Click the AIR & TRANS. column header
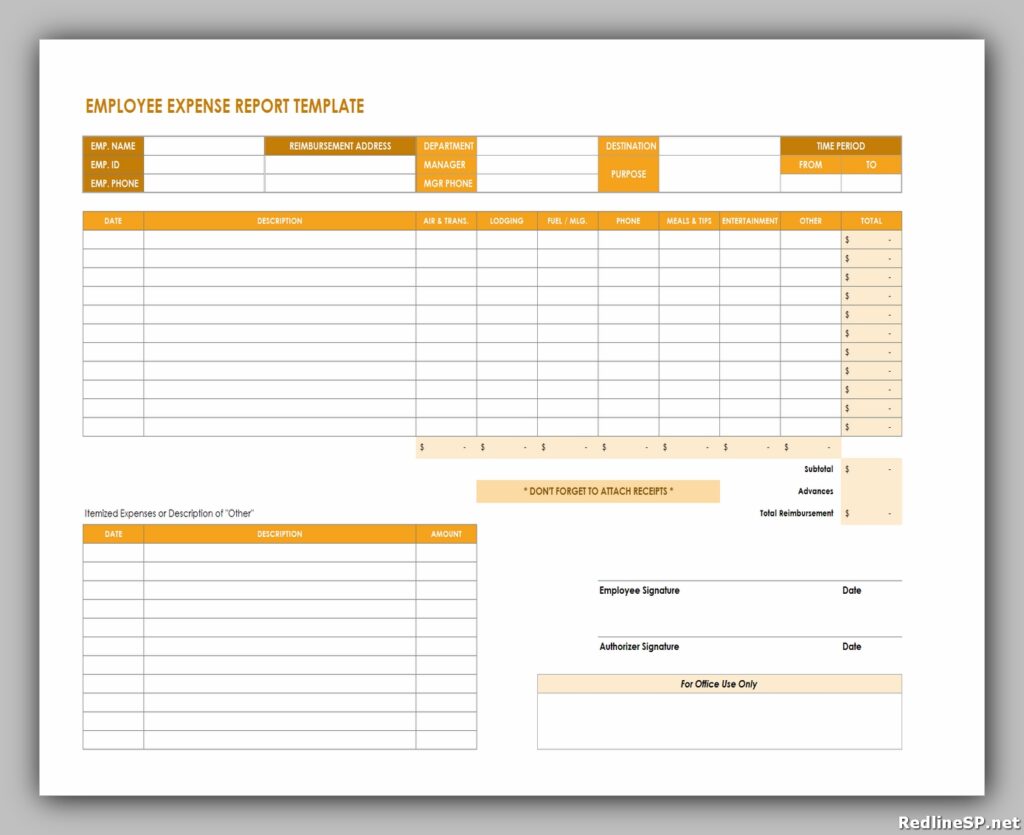The height and width of the screenshot is (835, 1024). pos(446,221)
